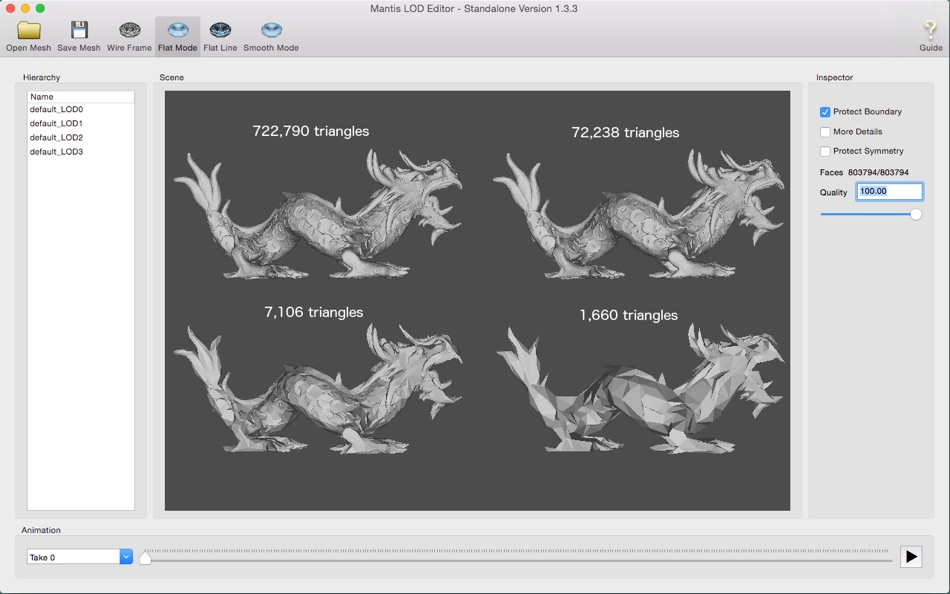Select default_LOD1 in the hierarchy
This screenshot has height=594, width=950.
click(x=57, y=124)
